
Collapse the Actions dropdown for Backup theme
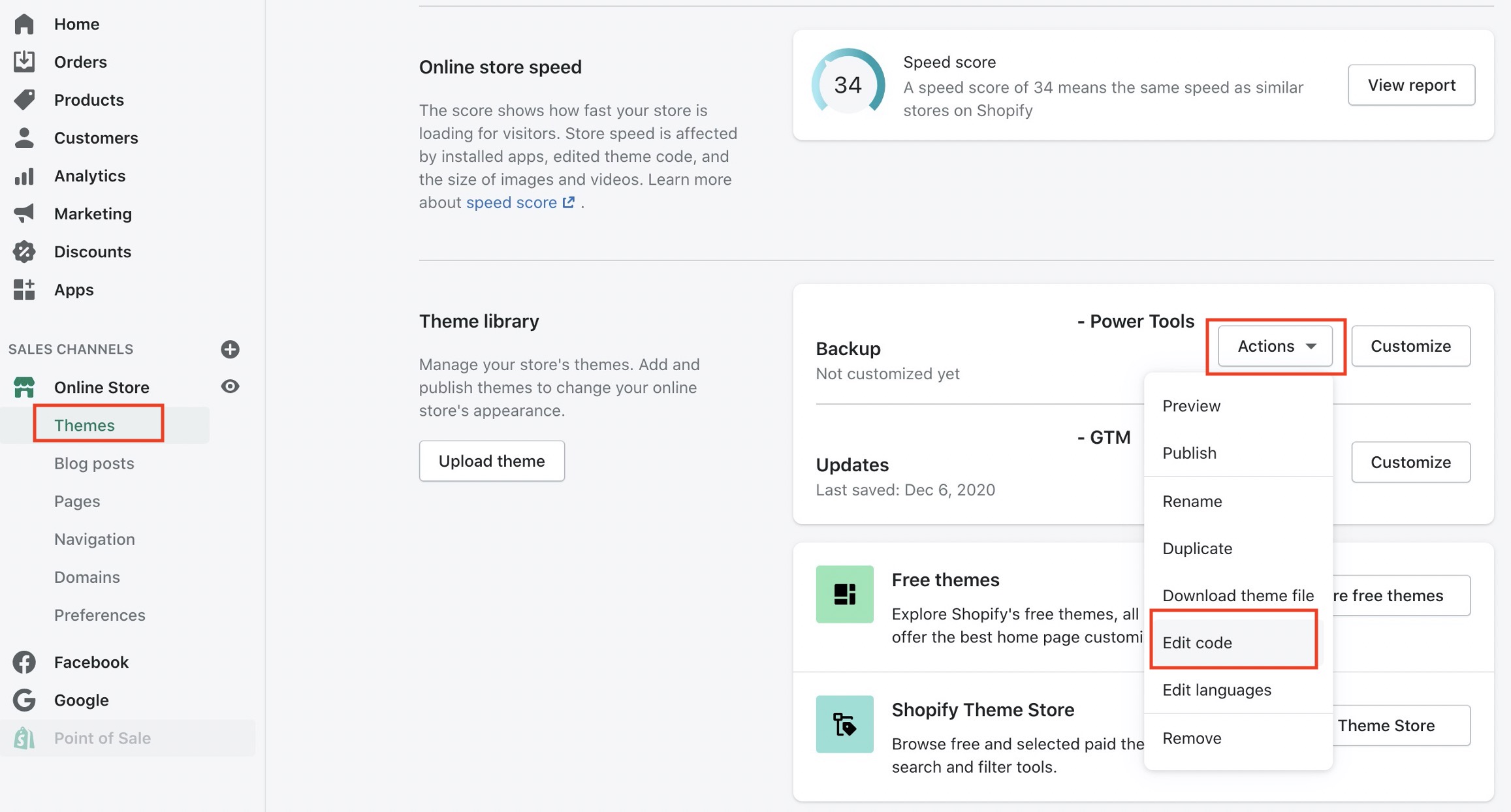[1275, 346]
